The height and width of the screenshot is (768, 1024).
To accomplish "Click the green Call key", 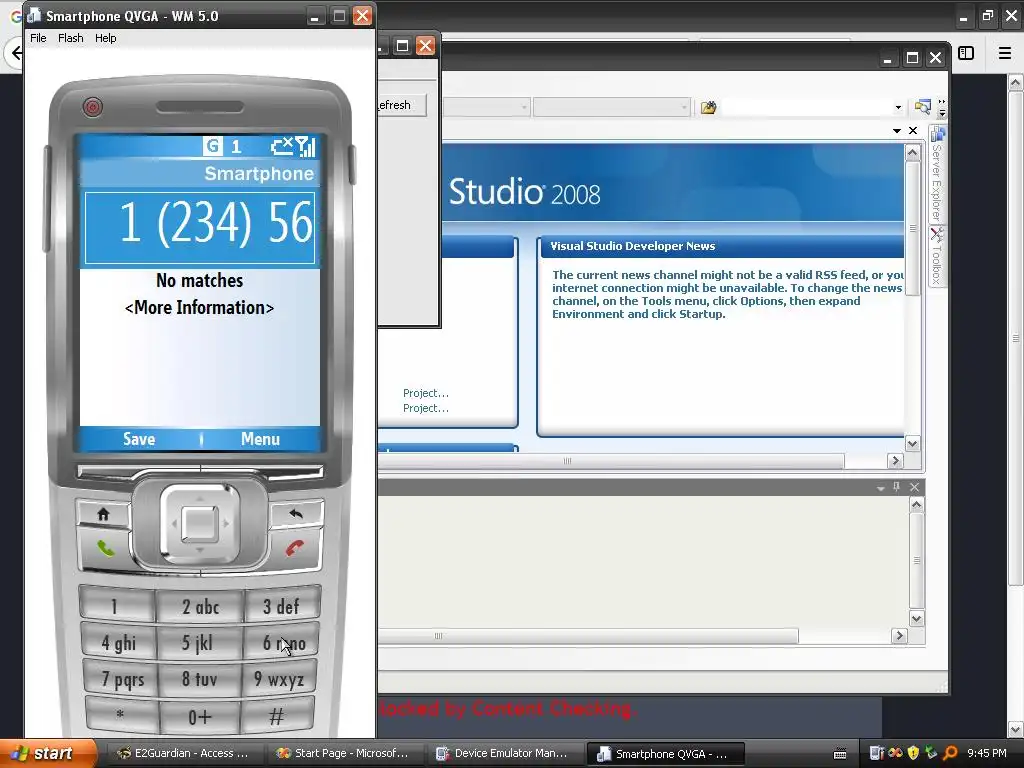I will [104, 549].
